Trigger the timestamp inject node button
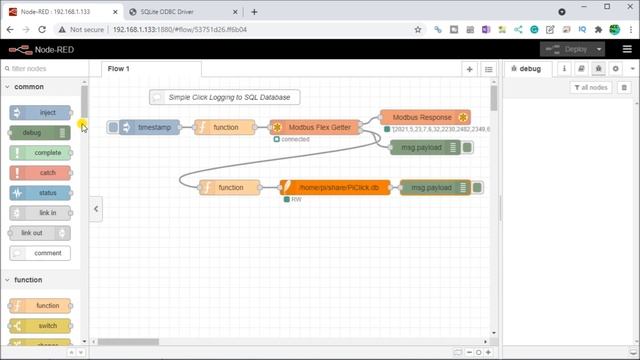640x360 pixels. (x=113, y=127)
